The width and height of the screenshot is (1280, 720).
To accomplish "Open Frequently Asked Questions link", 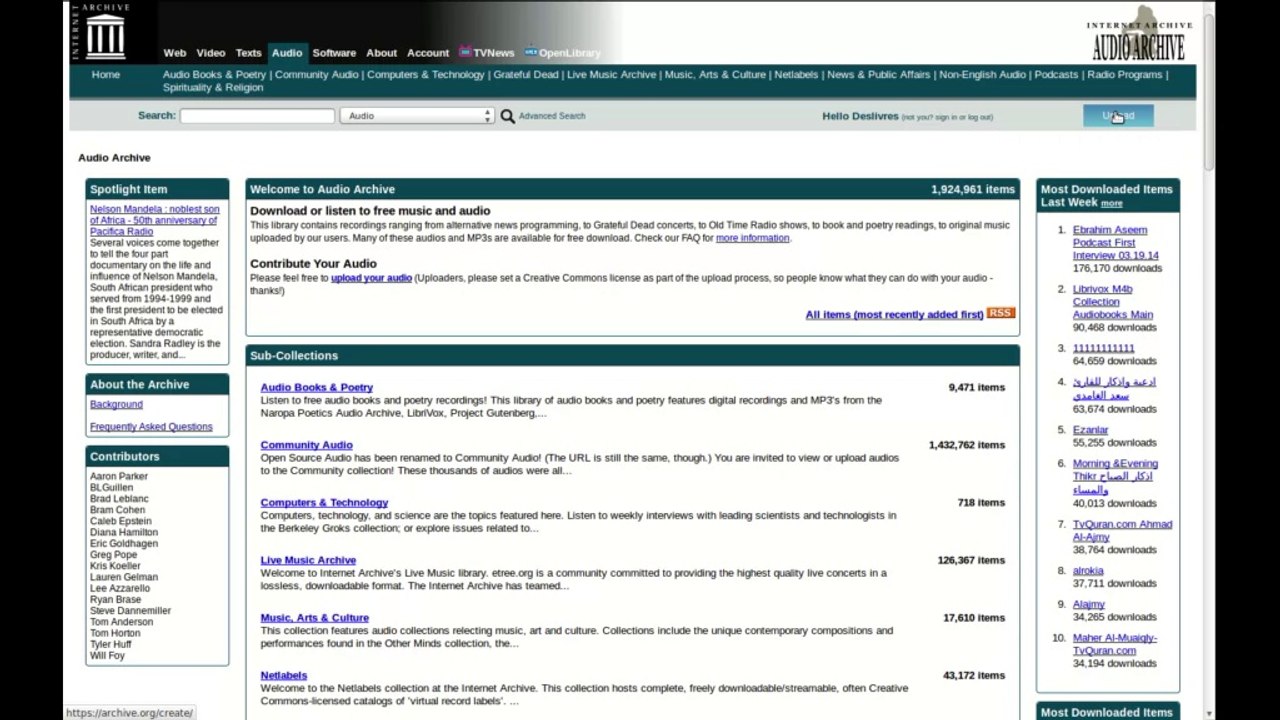I will [x=151, y=427].
